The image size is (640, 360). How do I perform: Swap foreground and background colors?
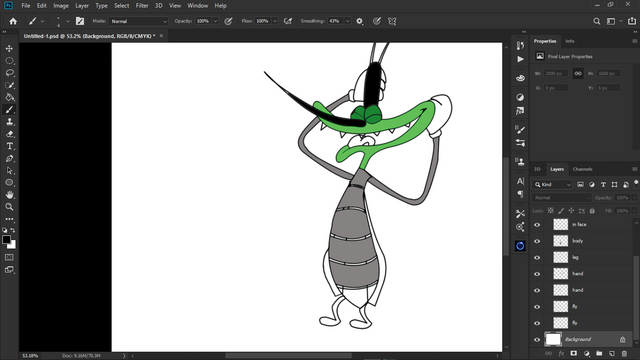tap(13, 230)
